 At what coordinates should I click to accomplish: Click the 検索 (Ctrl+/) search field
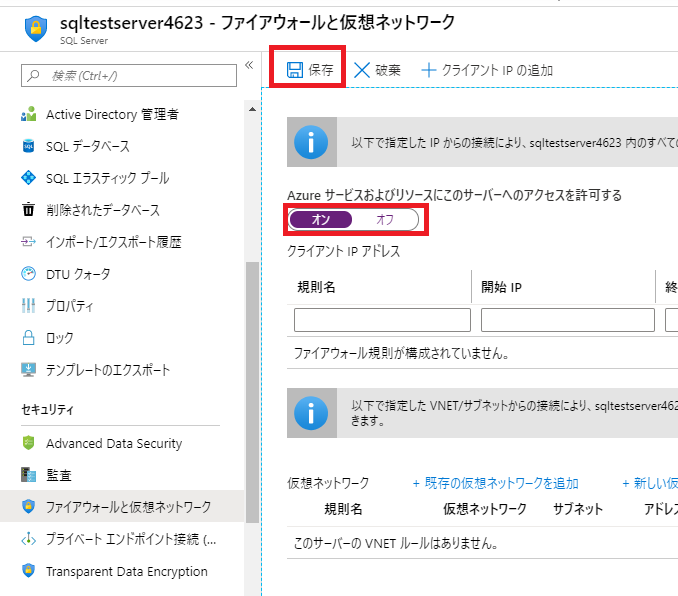(x=129, y=76)
